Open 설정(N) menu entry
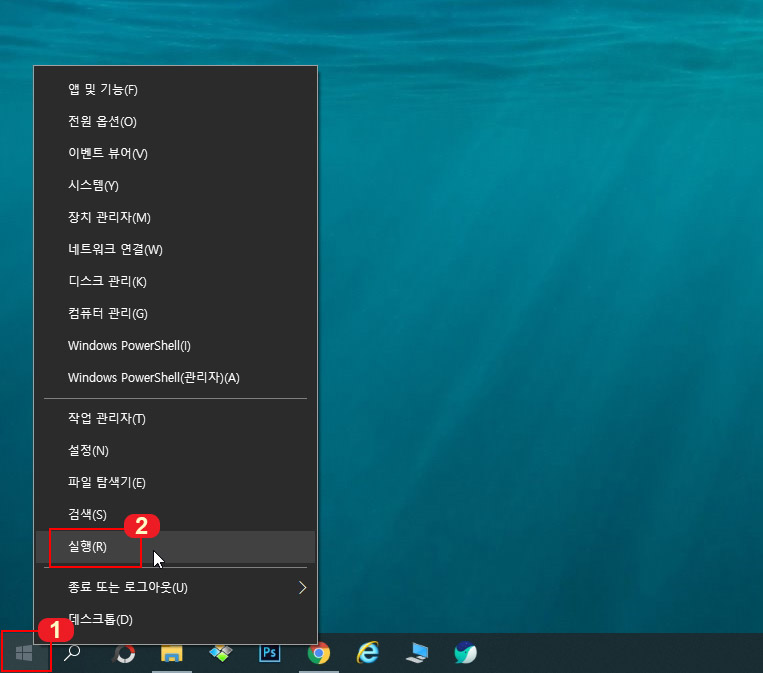763x673 pixels. (175, 451)
